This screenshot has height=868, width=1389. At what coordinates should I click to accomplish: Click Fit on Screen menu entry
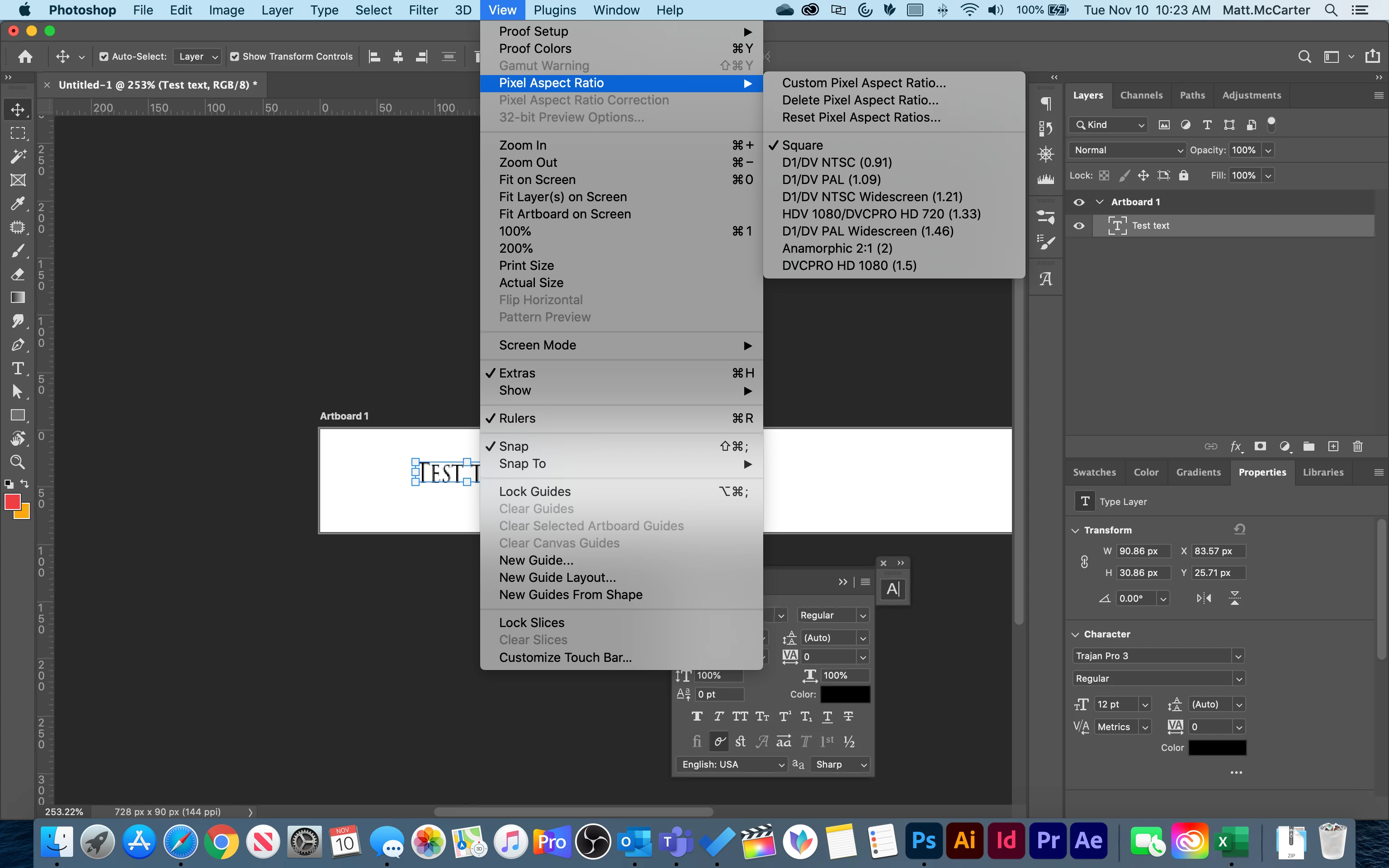537,179
